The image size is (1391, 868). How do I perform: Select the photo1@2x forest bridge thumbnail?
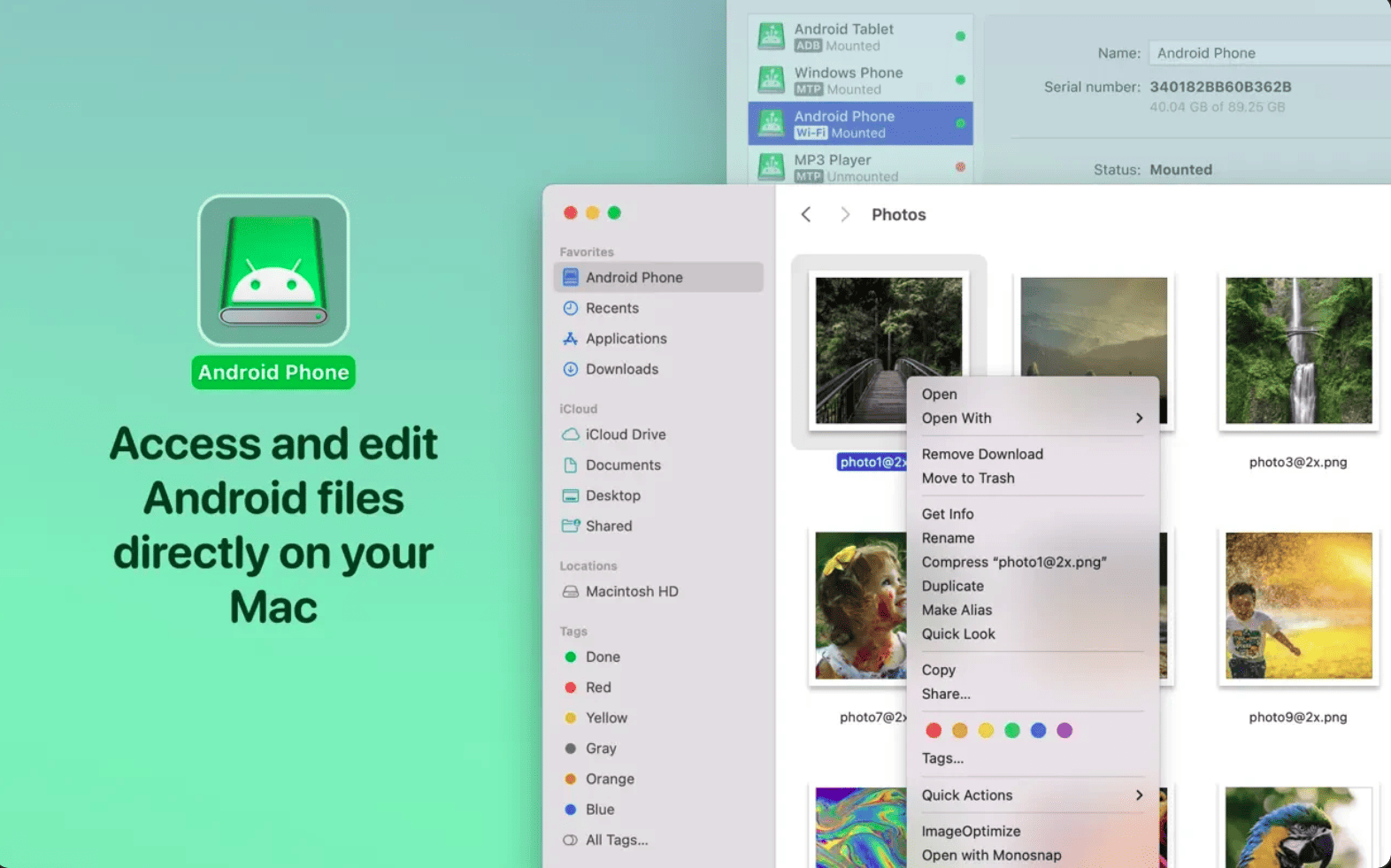point(888,350)
